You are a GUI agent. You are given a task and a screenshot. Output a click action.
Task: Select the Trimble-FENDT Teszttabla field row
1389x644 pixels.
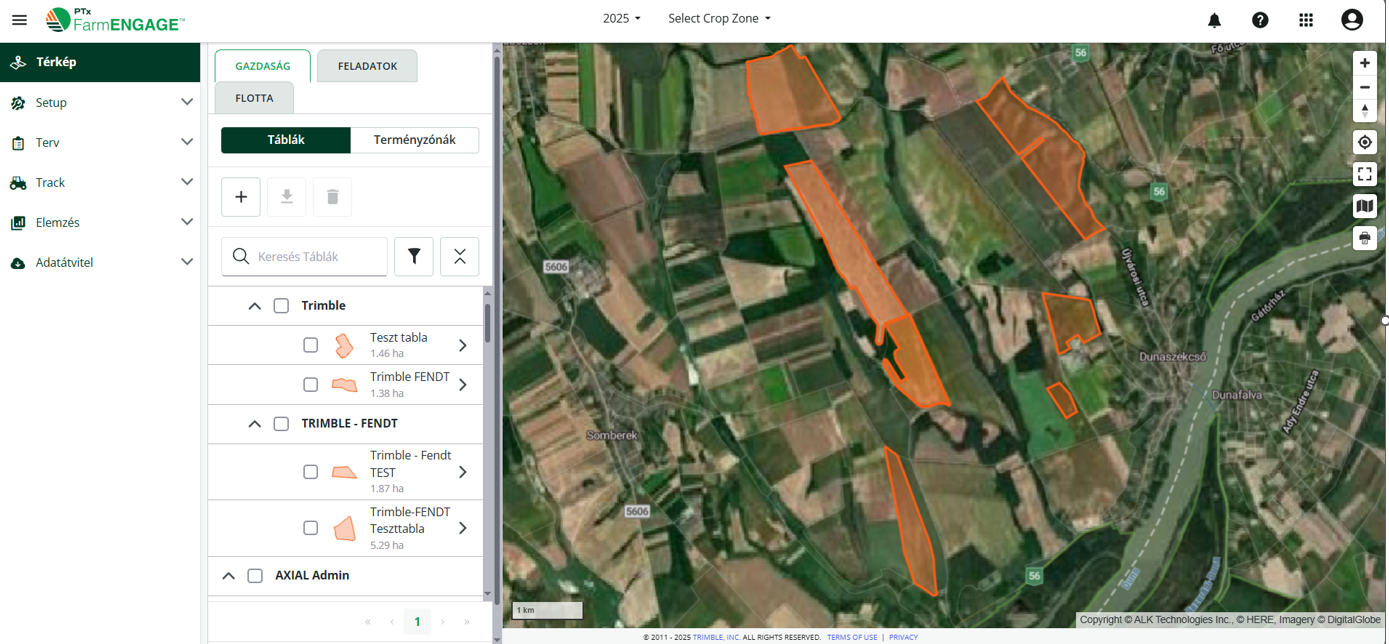point(345,528)
